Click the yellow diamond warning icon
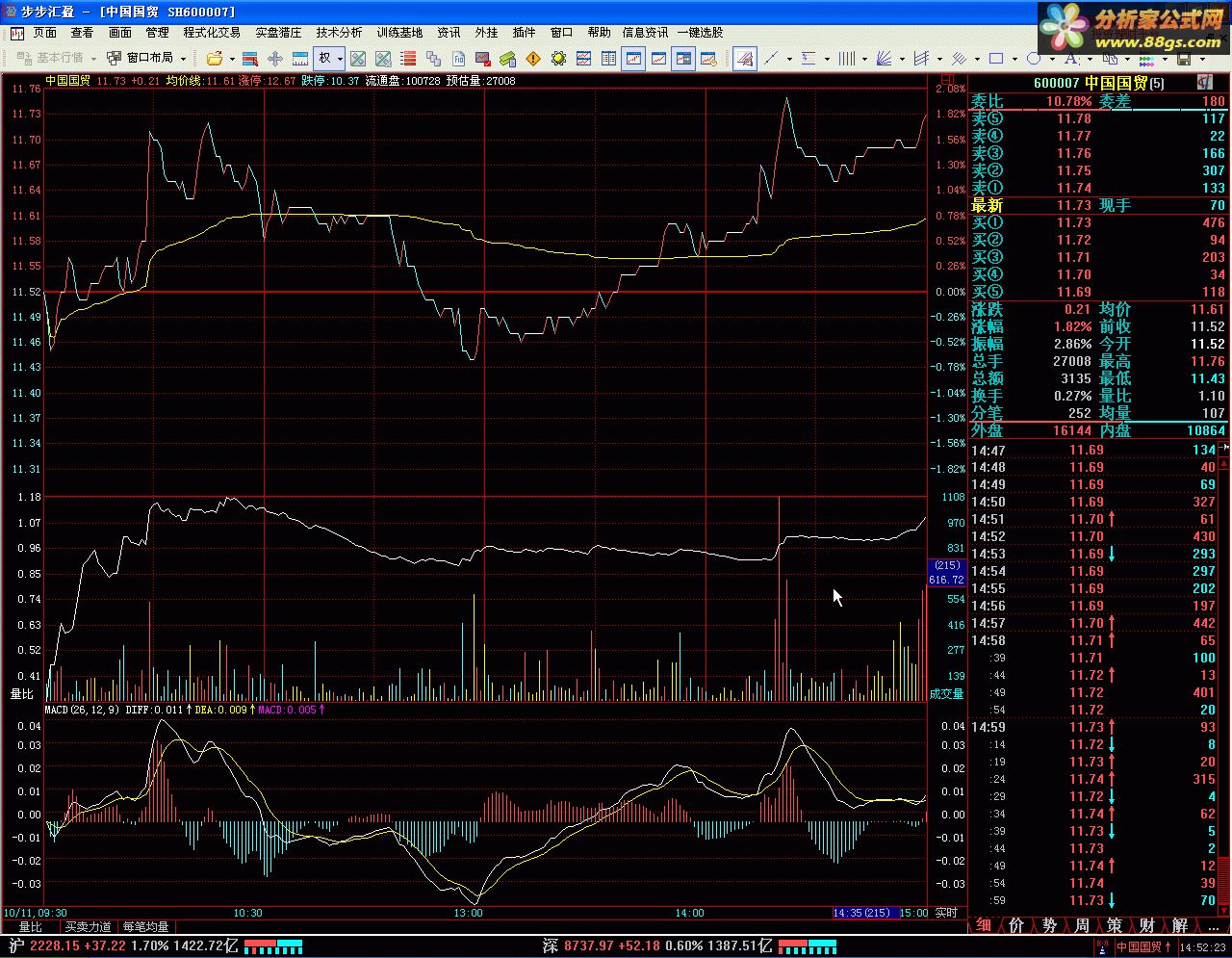This screenshot has height=958, width=1232. [x=533, y=59]
